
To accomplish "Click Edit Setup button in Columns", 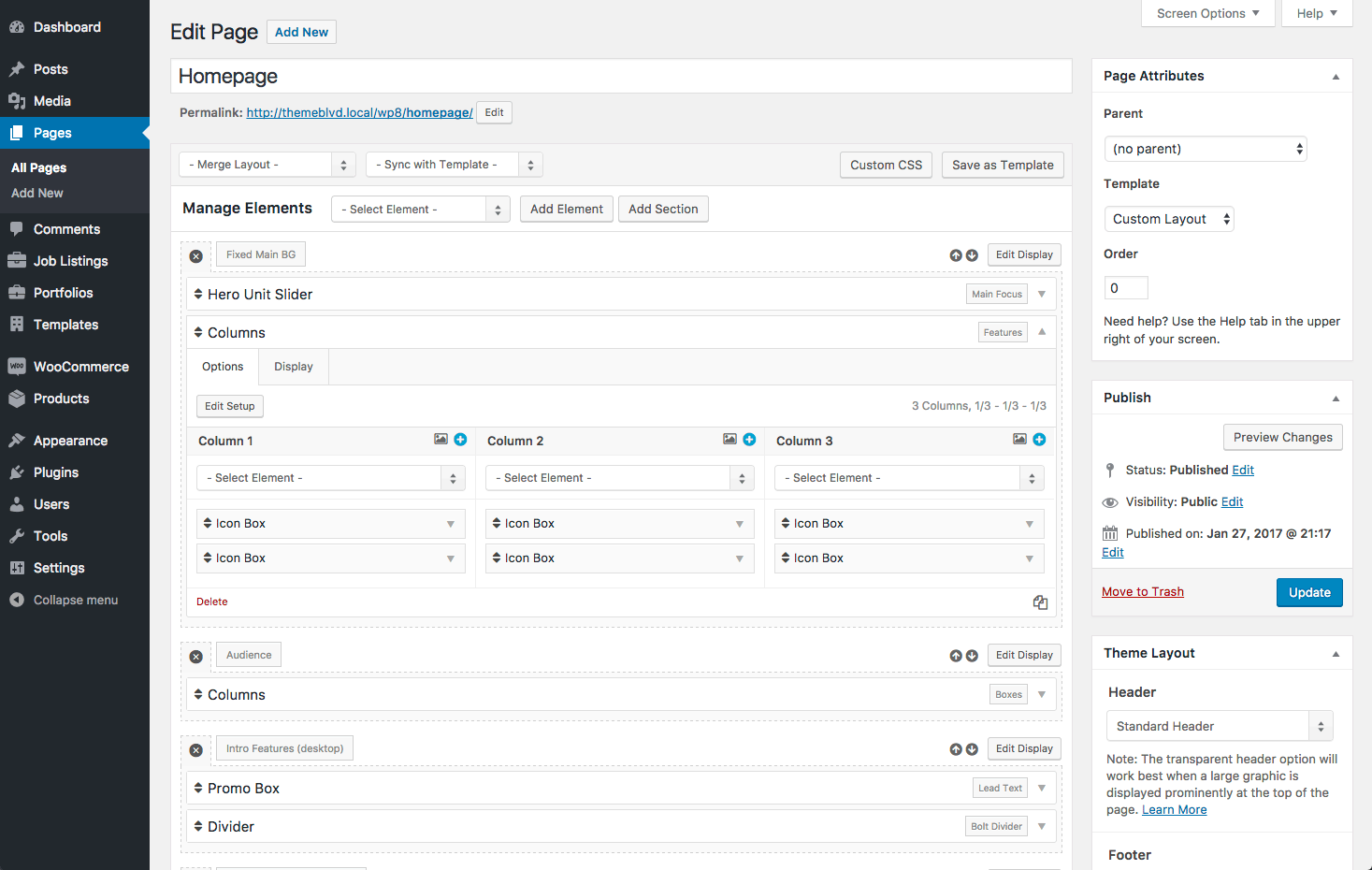I will tap(230, 406).
